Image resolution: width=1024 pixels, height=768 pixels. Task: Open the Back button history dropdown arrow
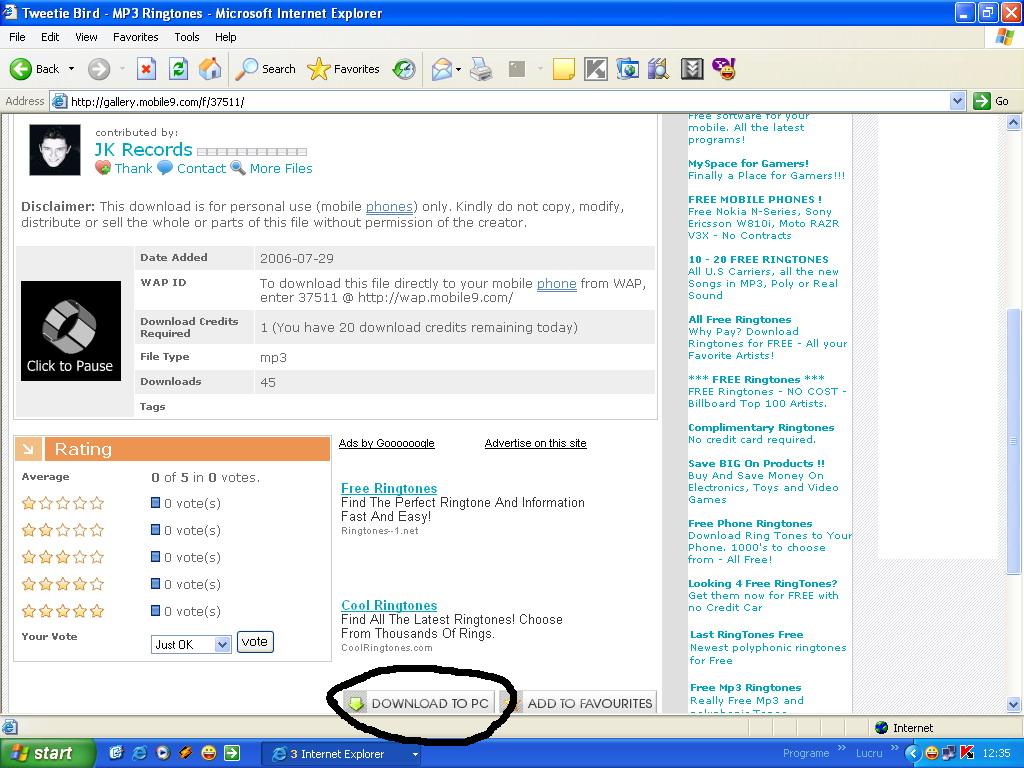tap(71, 69)
